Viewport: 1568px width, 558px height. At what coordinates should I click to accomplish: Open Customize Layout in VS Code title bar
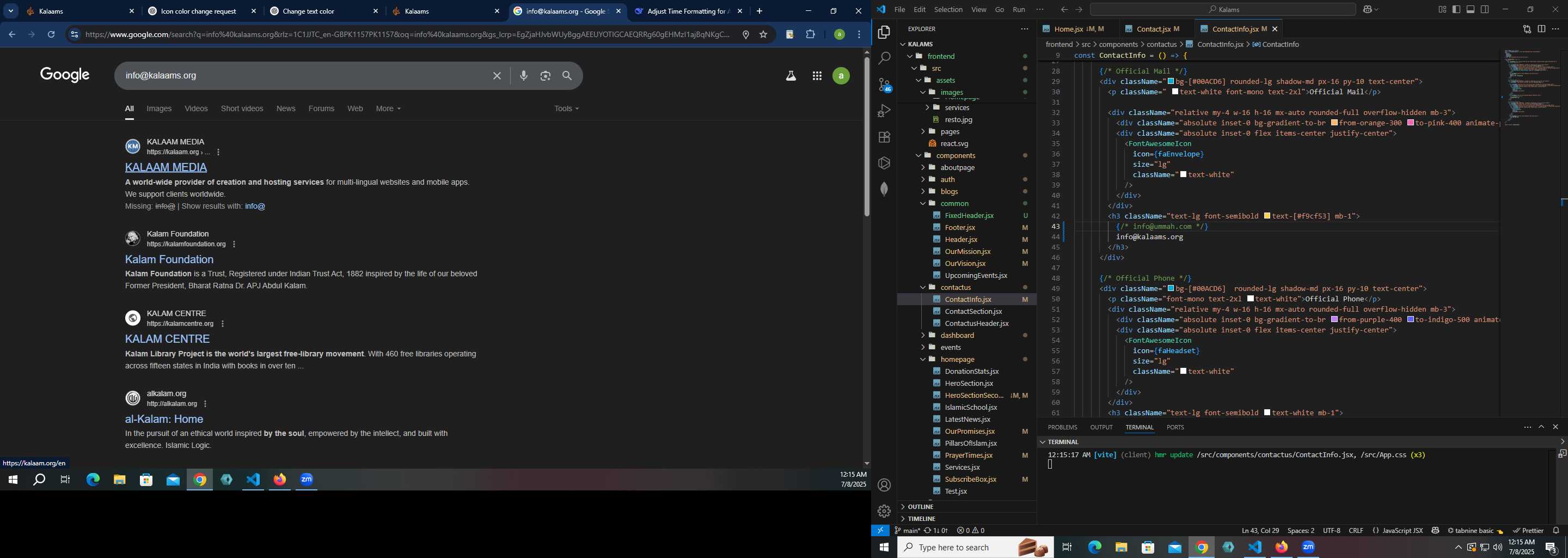[x=1442, y=10]
